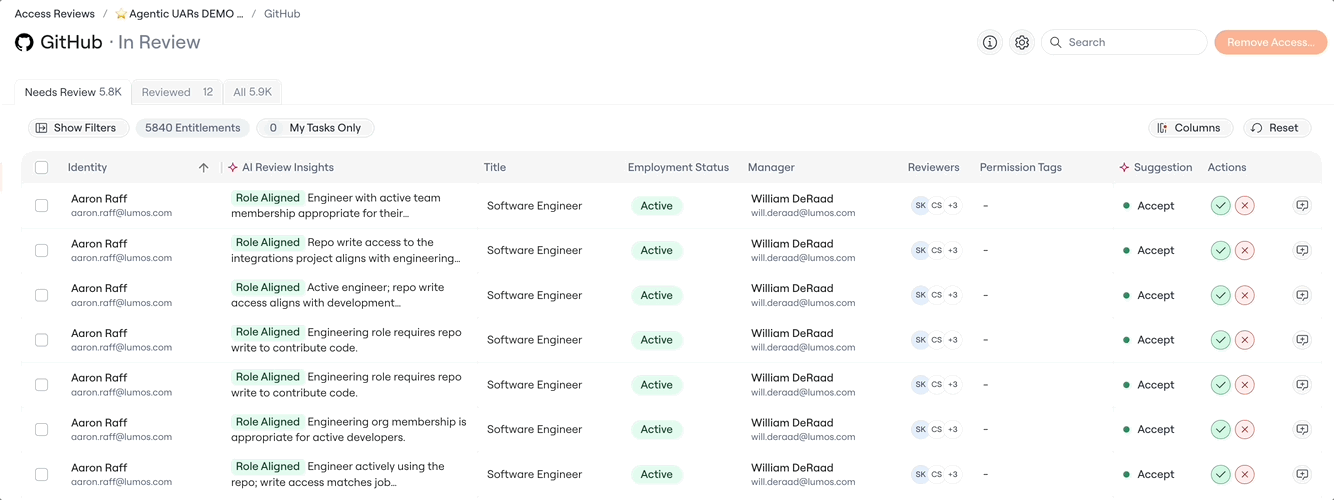Approve the 'integrations project' repo write access row
The height and width of the screenshot is (500, 1334).
coord(1220,251)
